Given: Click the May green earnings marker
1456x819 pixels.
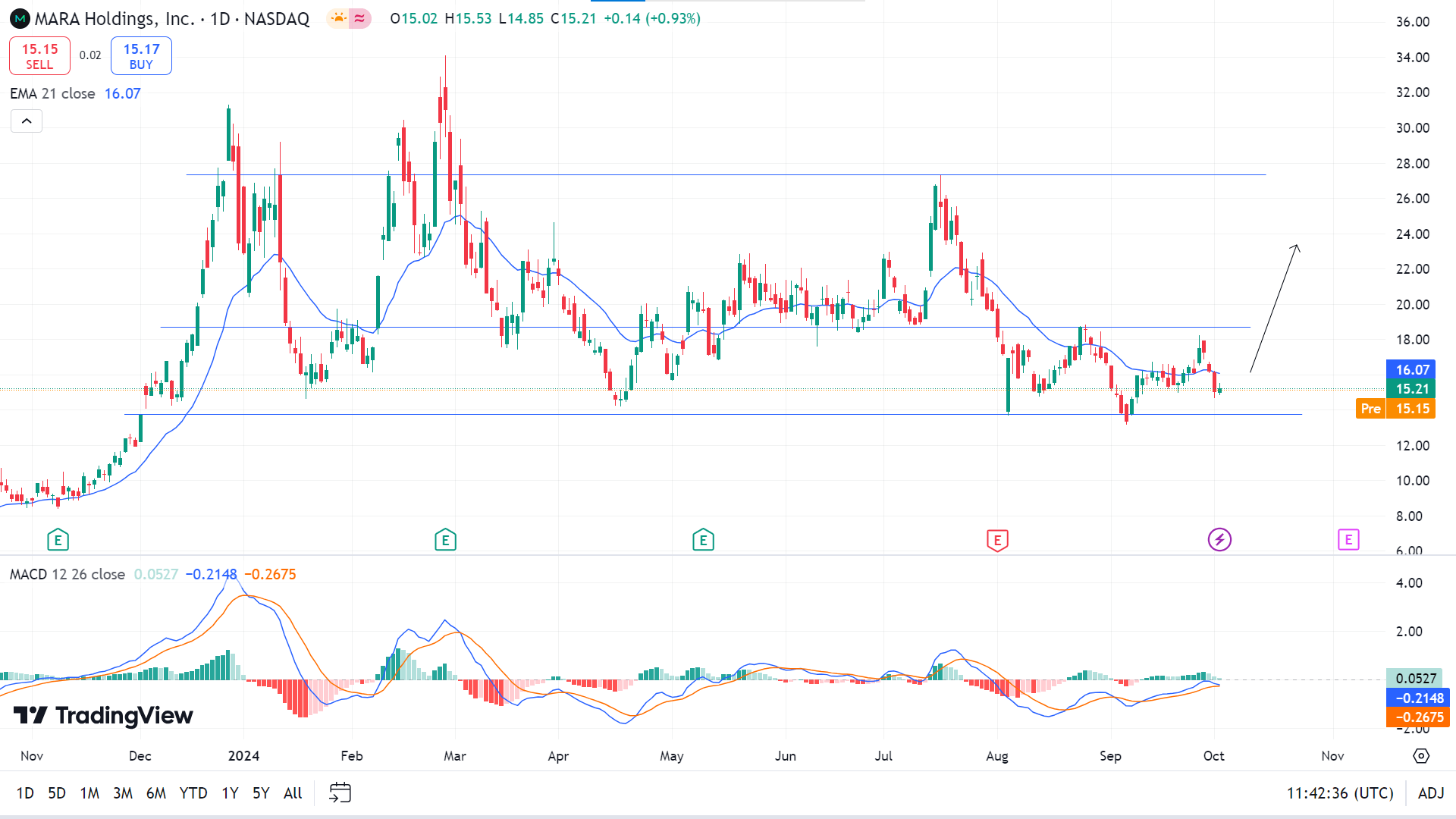Looking at the screenshot, I should [703, 540].
